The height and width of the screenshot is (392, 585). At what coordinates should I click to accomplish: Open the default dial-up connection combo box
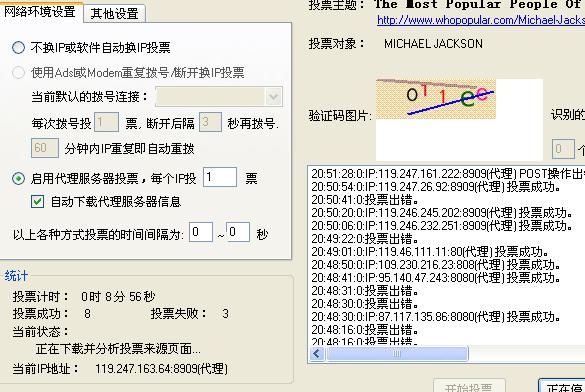(x=219, y=97)
